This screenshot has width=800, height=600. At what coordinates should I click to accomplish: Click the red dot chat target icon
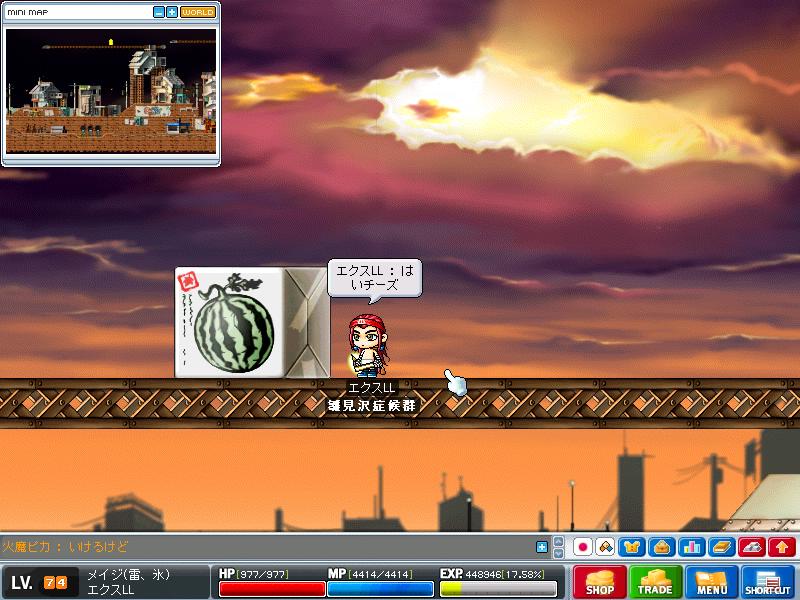[582, 547]
